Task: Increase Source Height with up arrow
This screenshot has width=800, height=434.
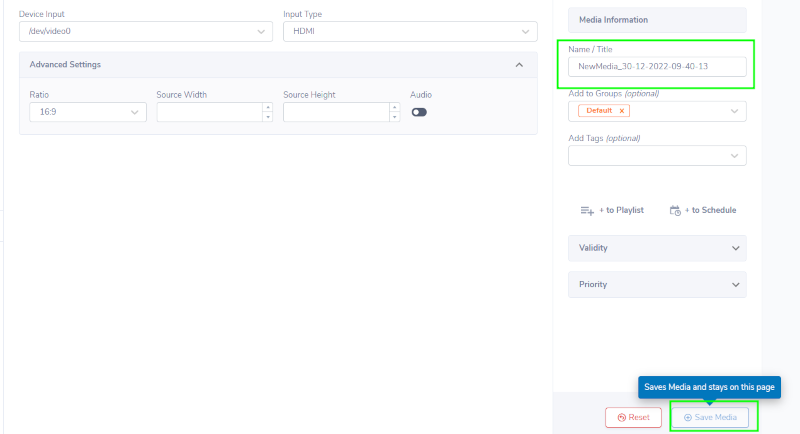Action: [x=394, y=108]
